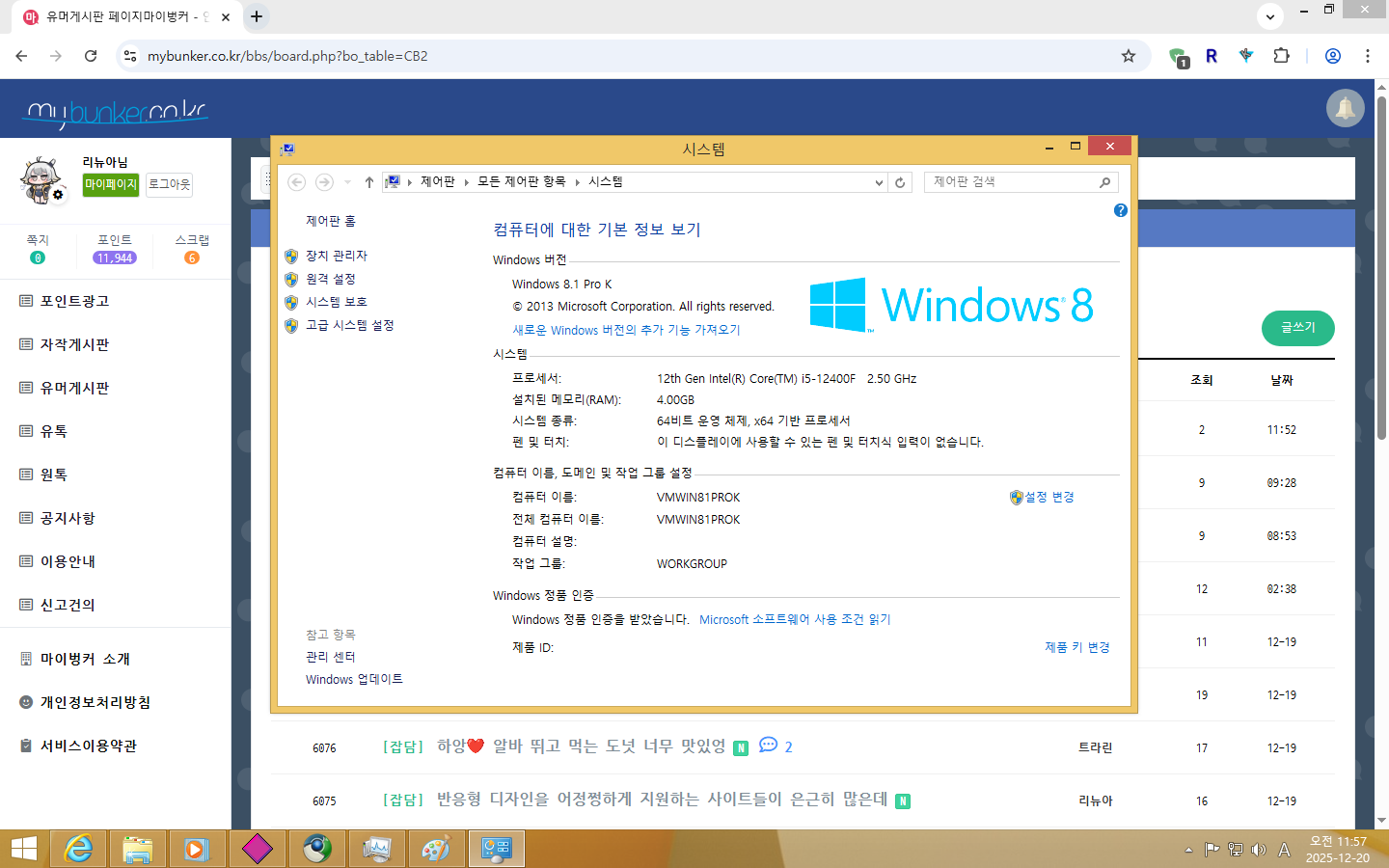Screen dimensions: 1389x868
Task: Click the taskbar volume speaker icon
Action: [x=1259, y=850]
